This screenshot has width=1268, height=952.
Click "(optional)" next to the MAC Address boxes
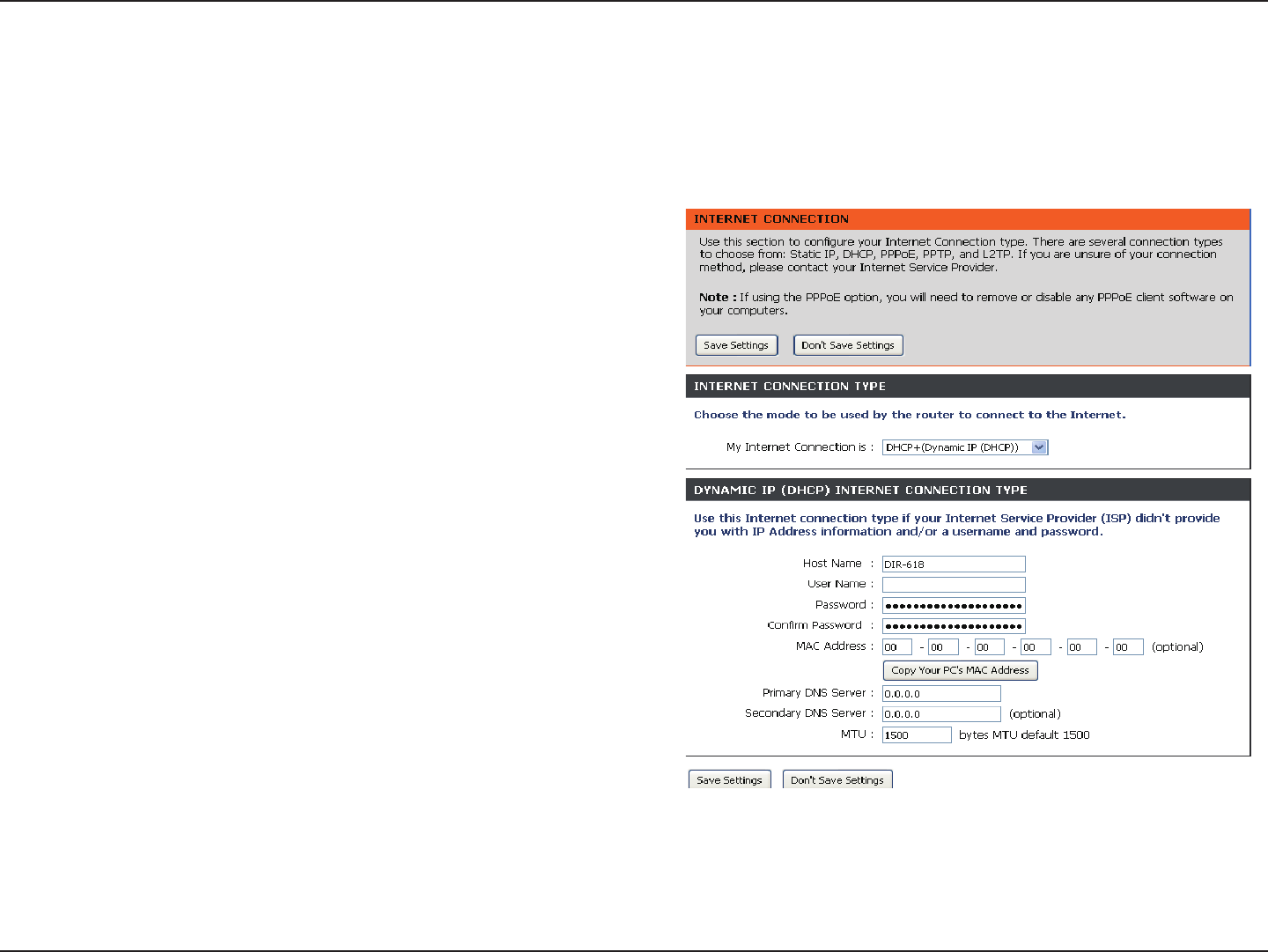(x=1177, y=647)
